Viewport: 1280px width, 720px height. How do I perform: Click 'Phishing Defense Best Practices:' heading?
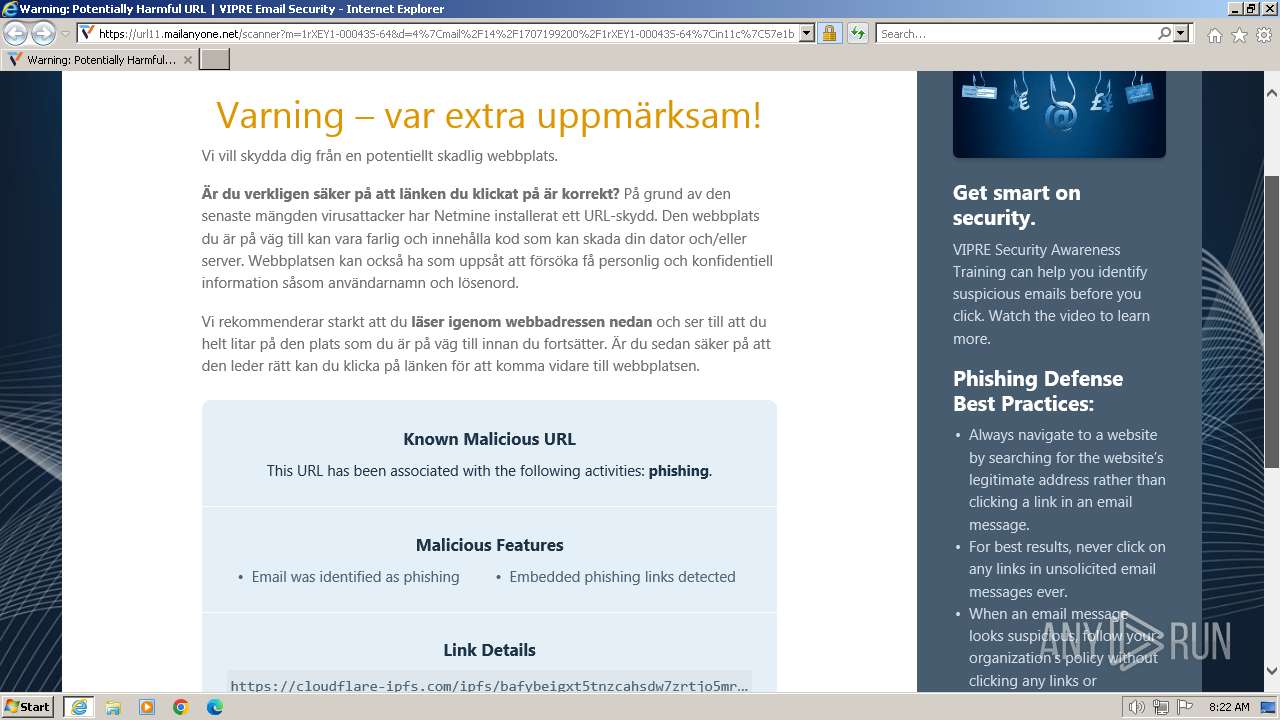1038,391
